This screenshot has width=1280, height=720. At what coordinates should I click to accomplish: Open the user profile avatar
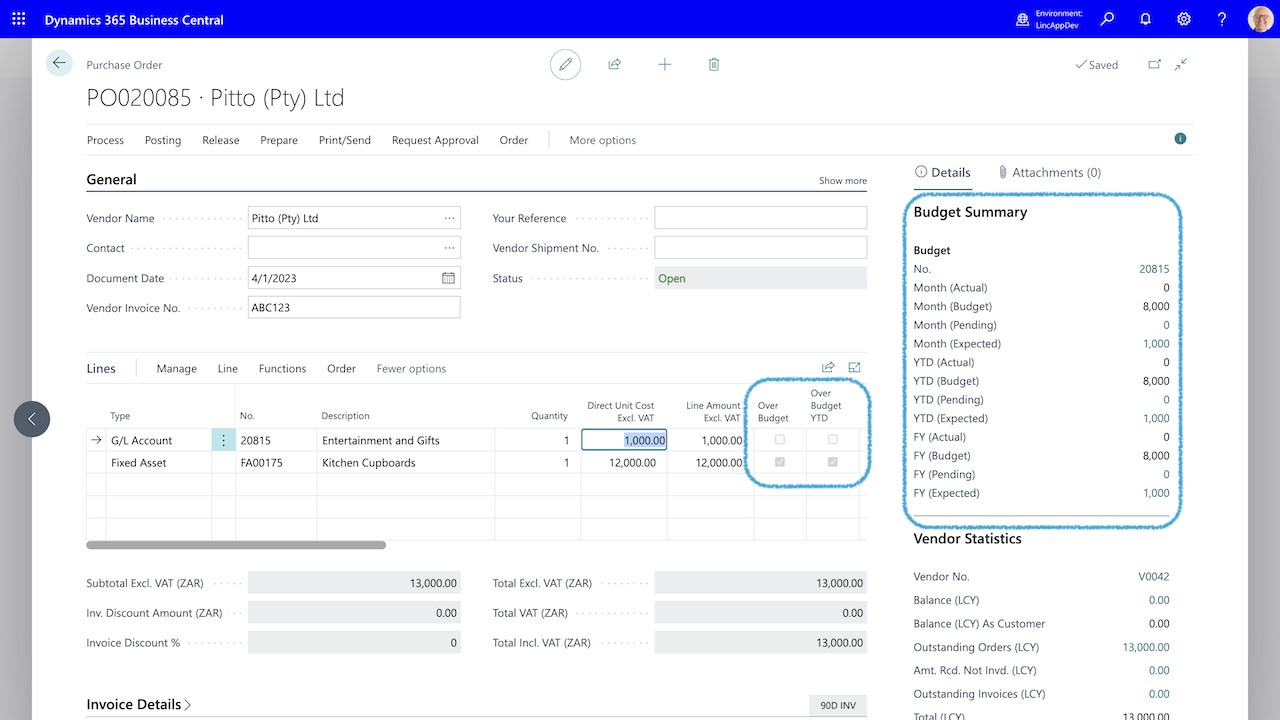tap(1260, 19)
